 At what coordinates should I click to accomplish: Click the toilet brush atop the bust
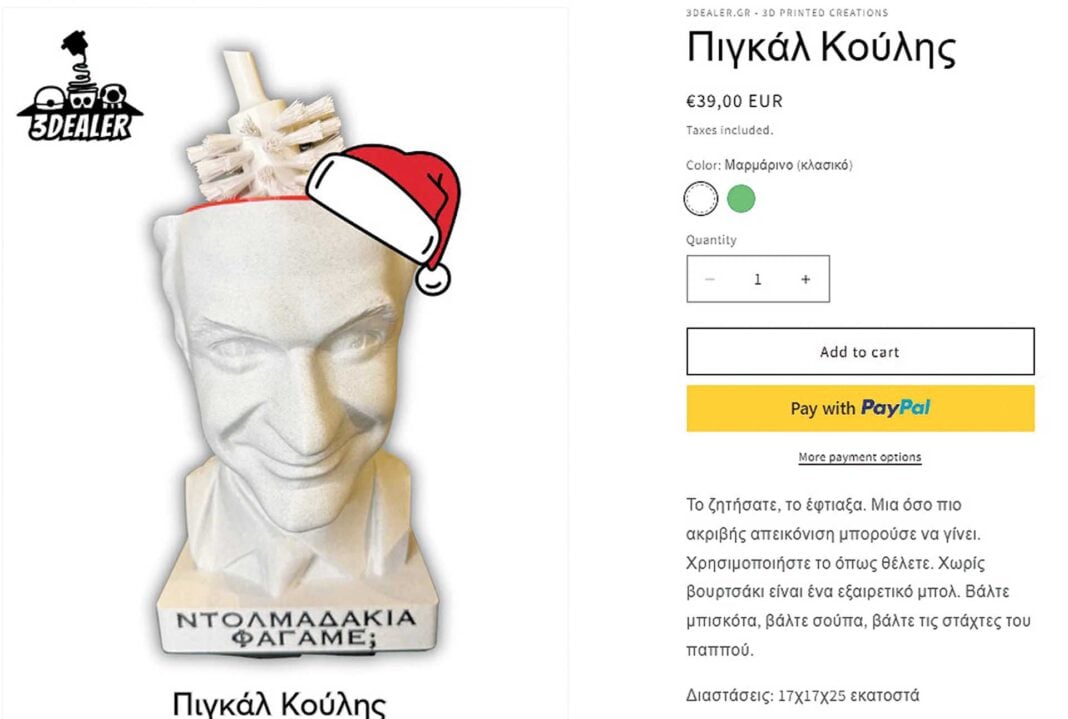[264, 133]
